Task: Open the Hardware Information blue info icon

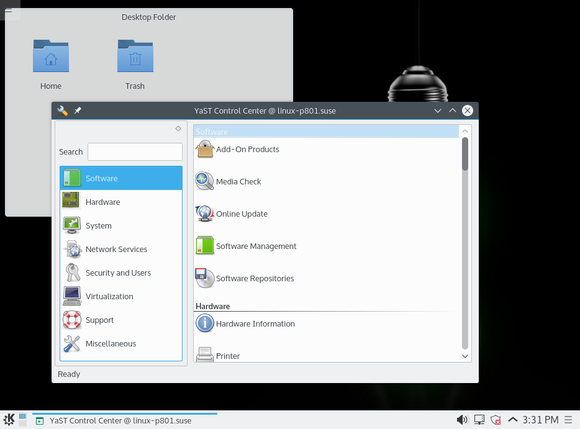Action: click(x=205, y=323)
